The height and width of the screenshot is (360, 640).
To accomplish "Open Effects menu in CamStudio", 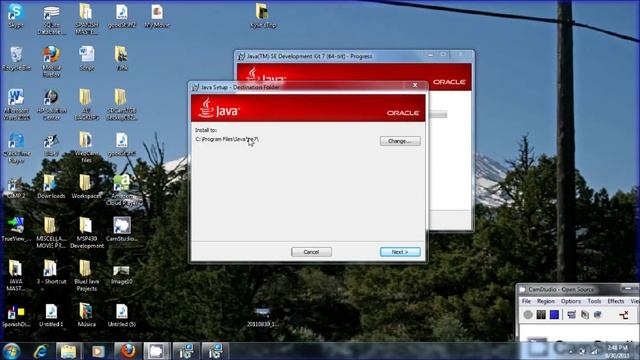I will click(616, 301).
